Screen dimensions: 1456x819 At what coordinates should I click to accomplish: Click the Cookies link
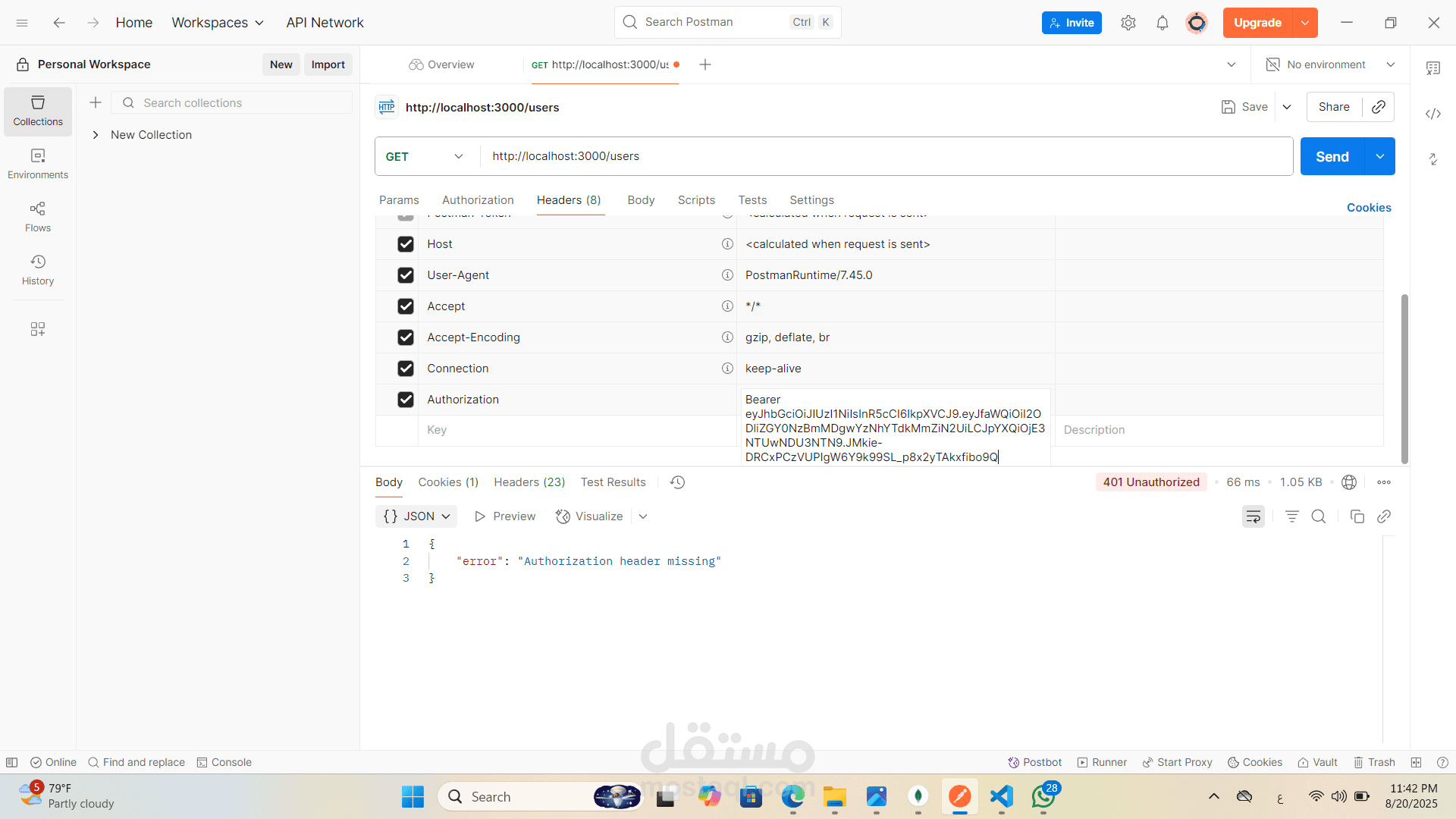[x=1369, y=208]
